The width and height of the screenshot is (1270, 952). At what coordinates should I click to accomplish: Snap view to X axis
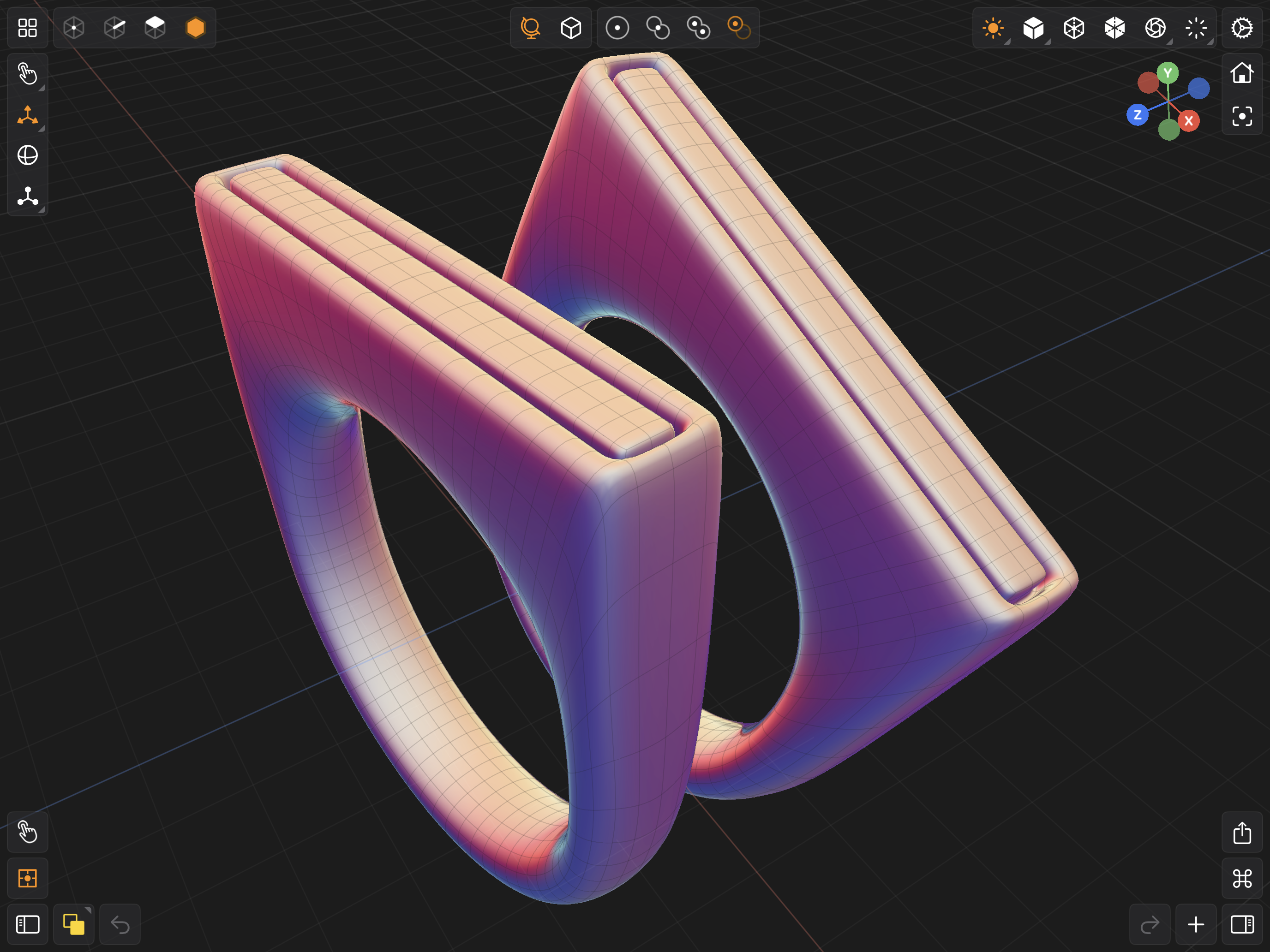point(1188,120)
